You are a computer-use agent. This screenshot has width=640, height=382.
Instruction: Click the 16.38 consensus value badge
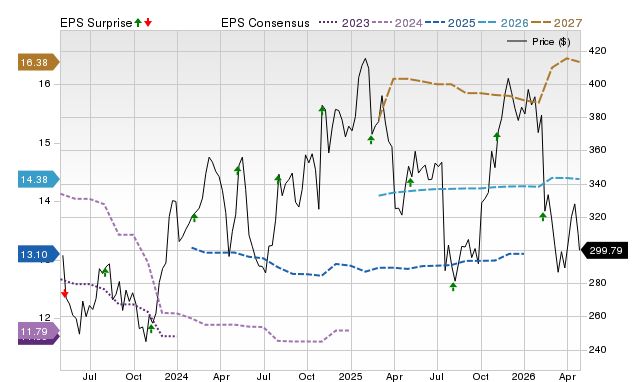point(39,62)
